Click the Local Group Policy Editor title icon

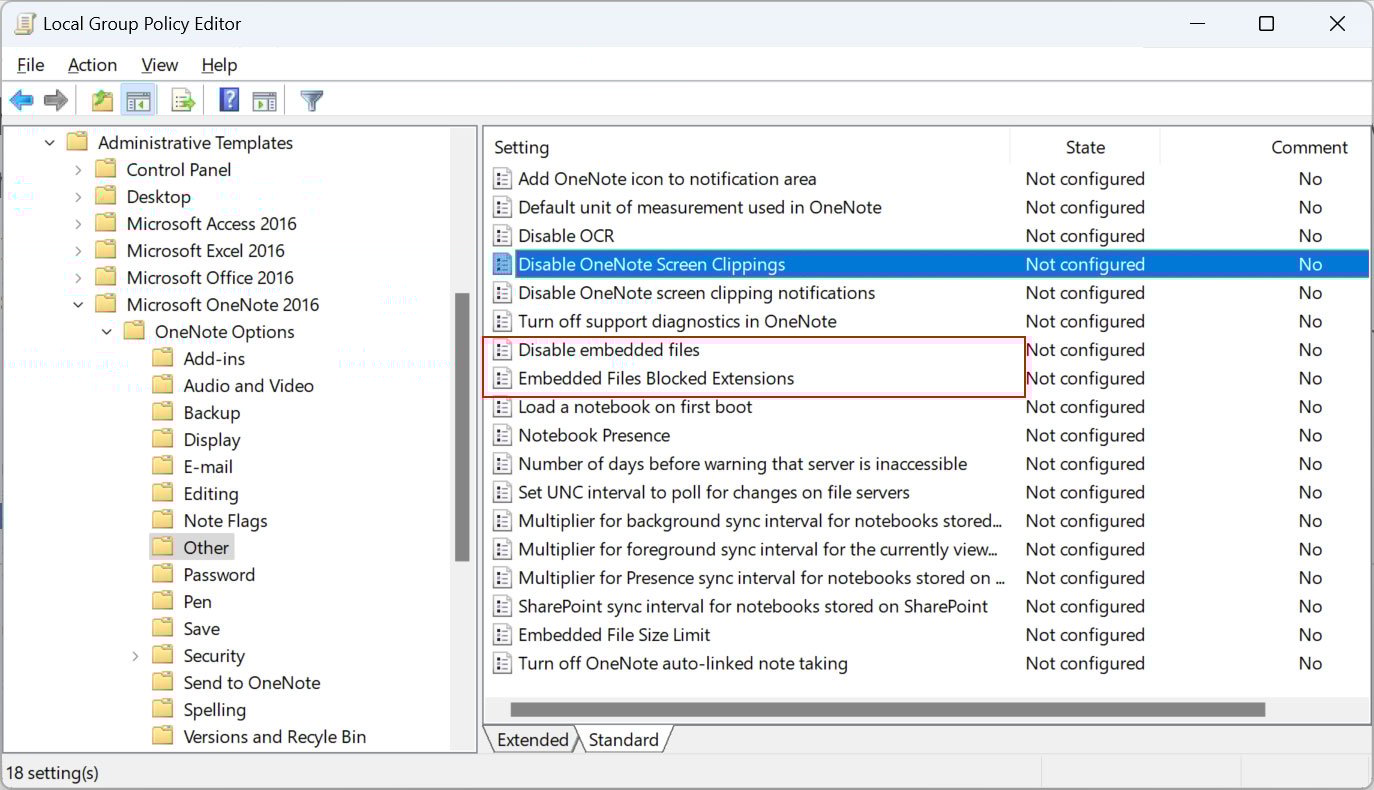25,23
